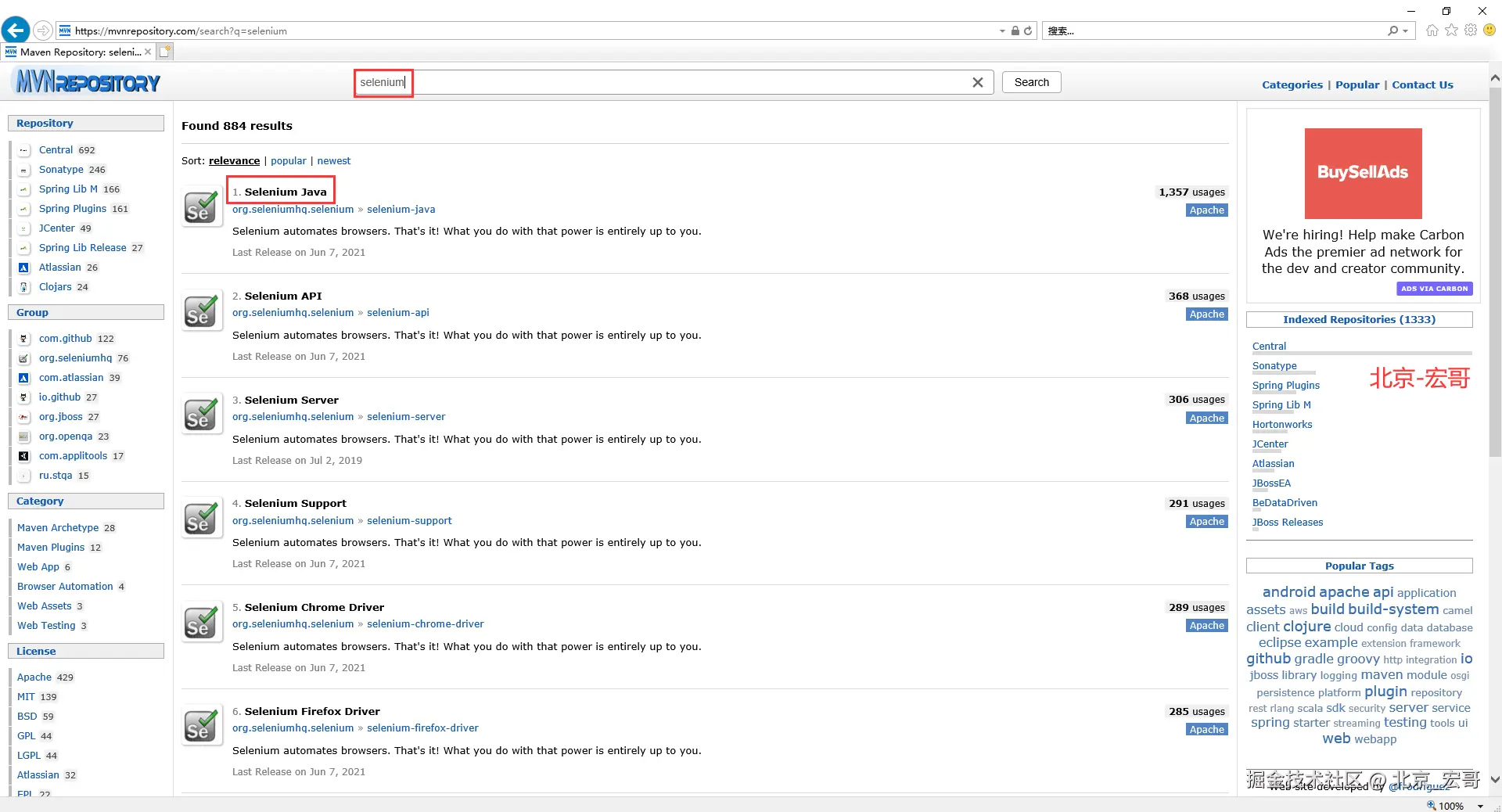Click scrollbar down arrow at bottom right

coord(1495,780)
